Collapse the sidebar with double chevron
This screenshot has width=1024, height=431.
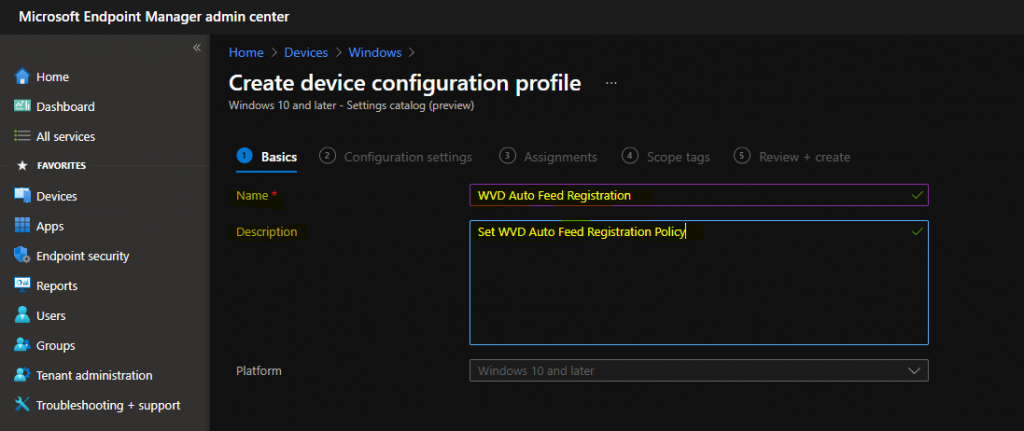(197, 48)
